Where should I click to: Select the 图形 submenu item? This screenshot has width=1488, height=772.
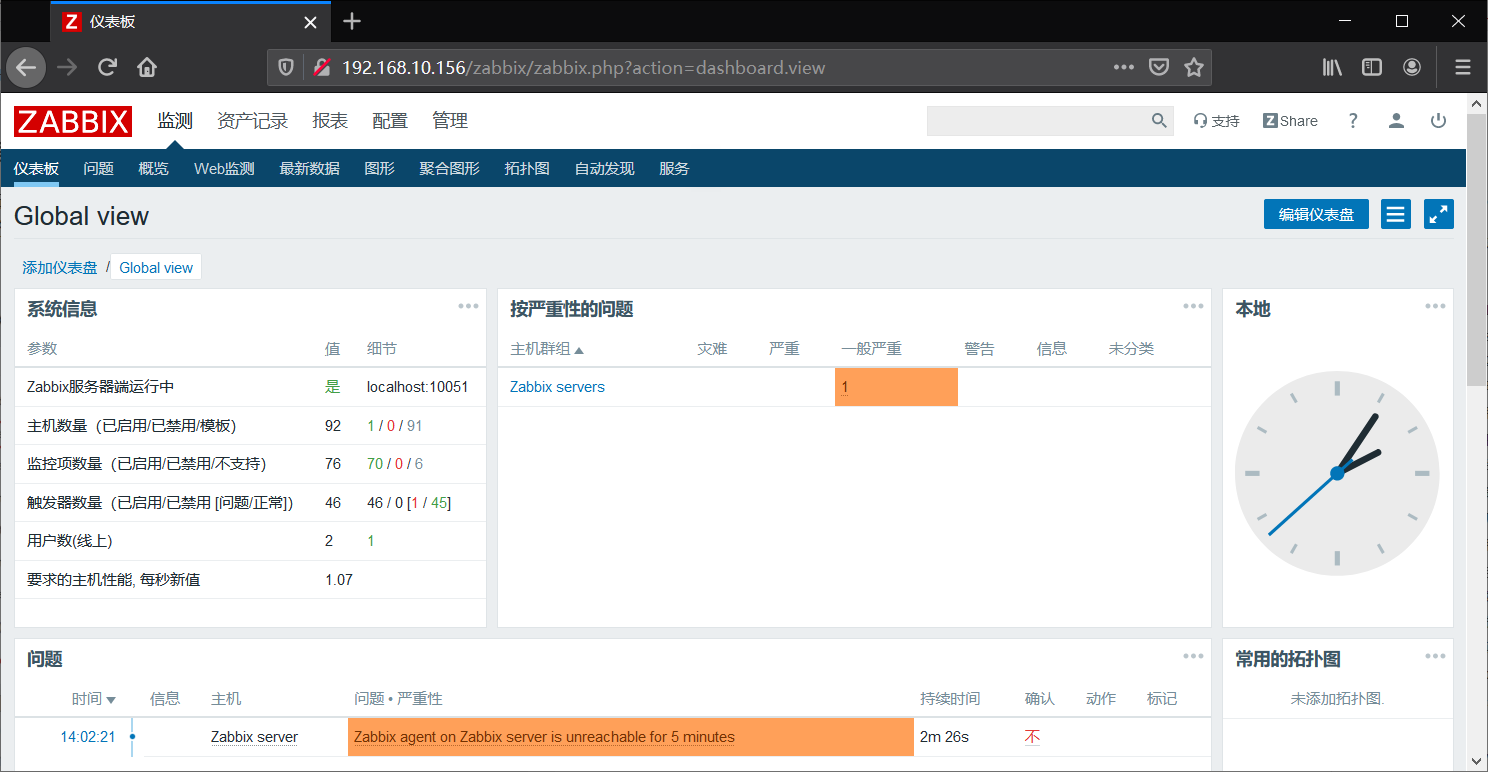point(380,169)
